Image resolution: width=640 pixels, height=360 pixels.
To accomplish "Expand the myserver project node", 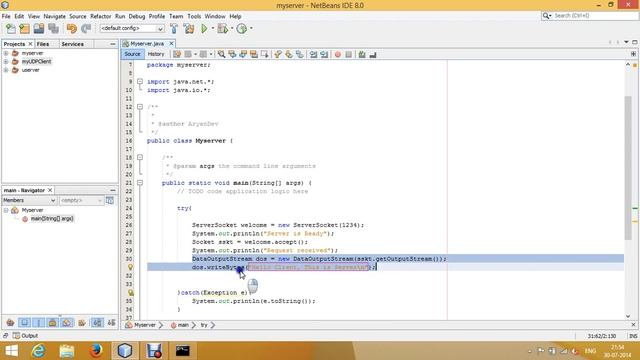I will [x=6, y=53].
